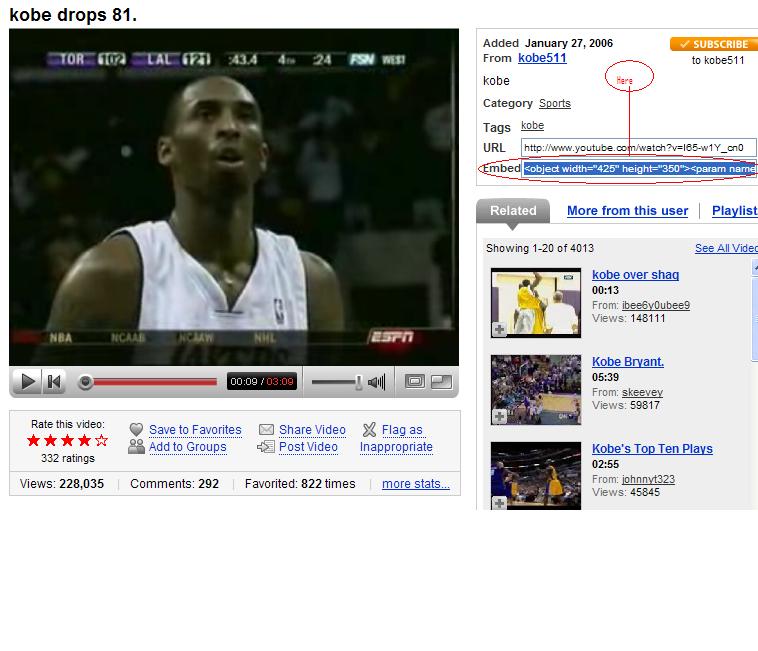The image size is (758, 651).
Task: Click the orange Subscribe button
Action: point(713,44)
